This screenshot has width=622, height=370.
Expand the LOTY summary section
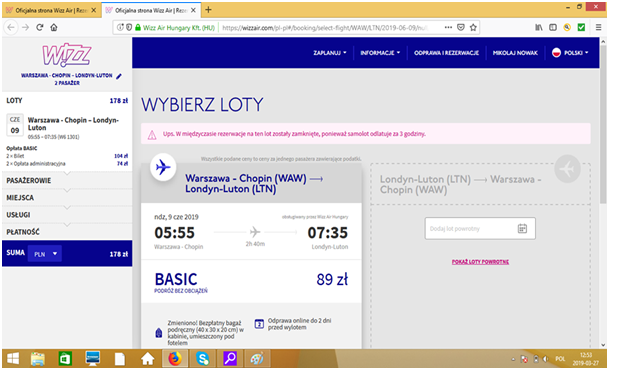[x=67, y=101]
